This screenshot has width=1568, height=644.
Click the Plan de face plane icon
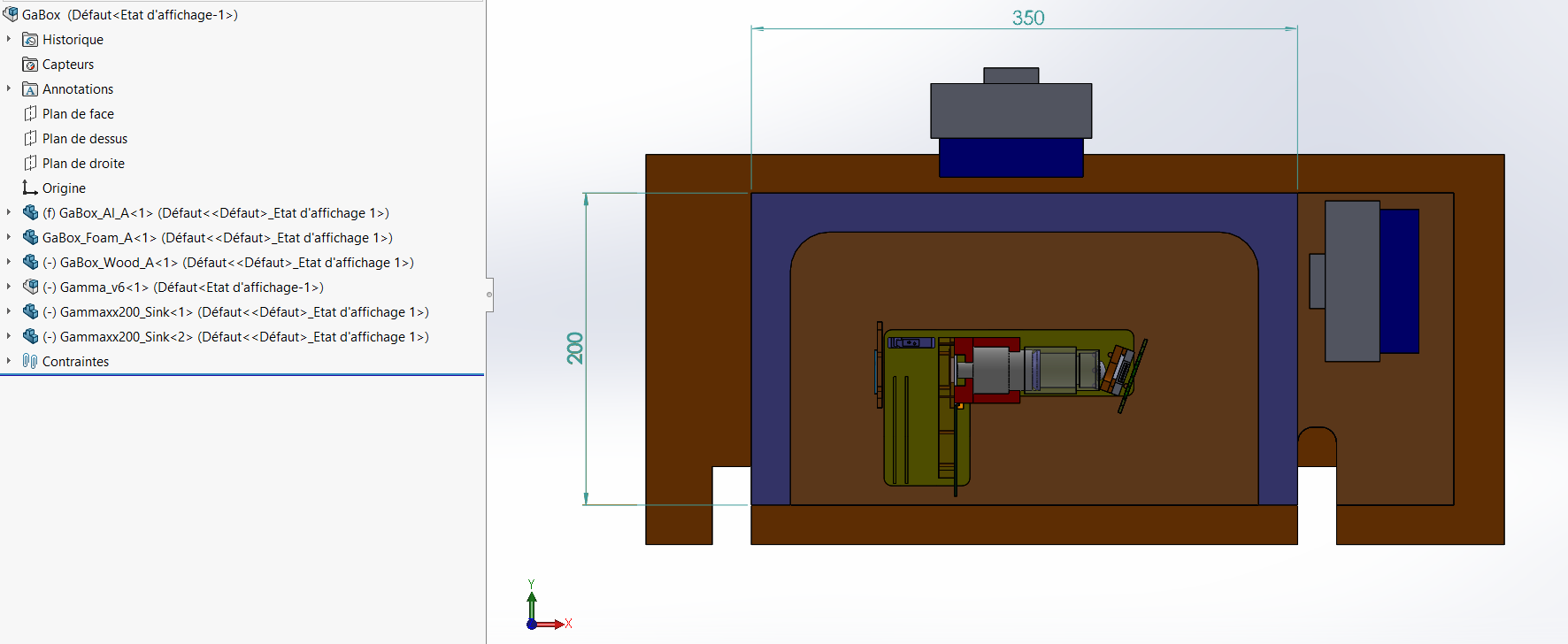pyautogui.click(x=30, y=113)
